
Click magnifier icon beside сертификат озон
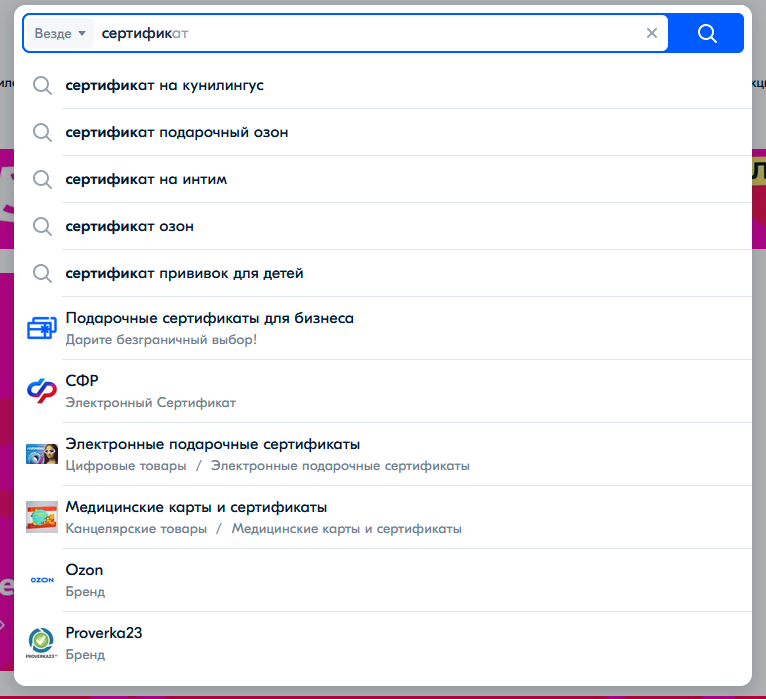[42, 226]
